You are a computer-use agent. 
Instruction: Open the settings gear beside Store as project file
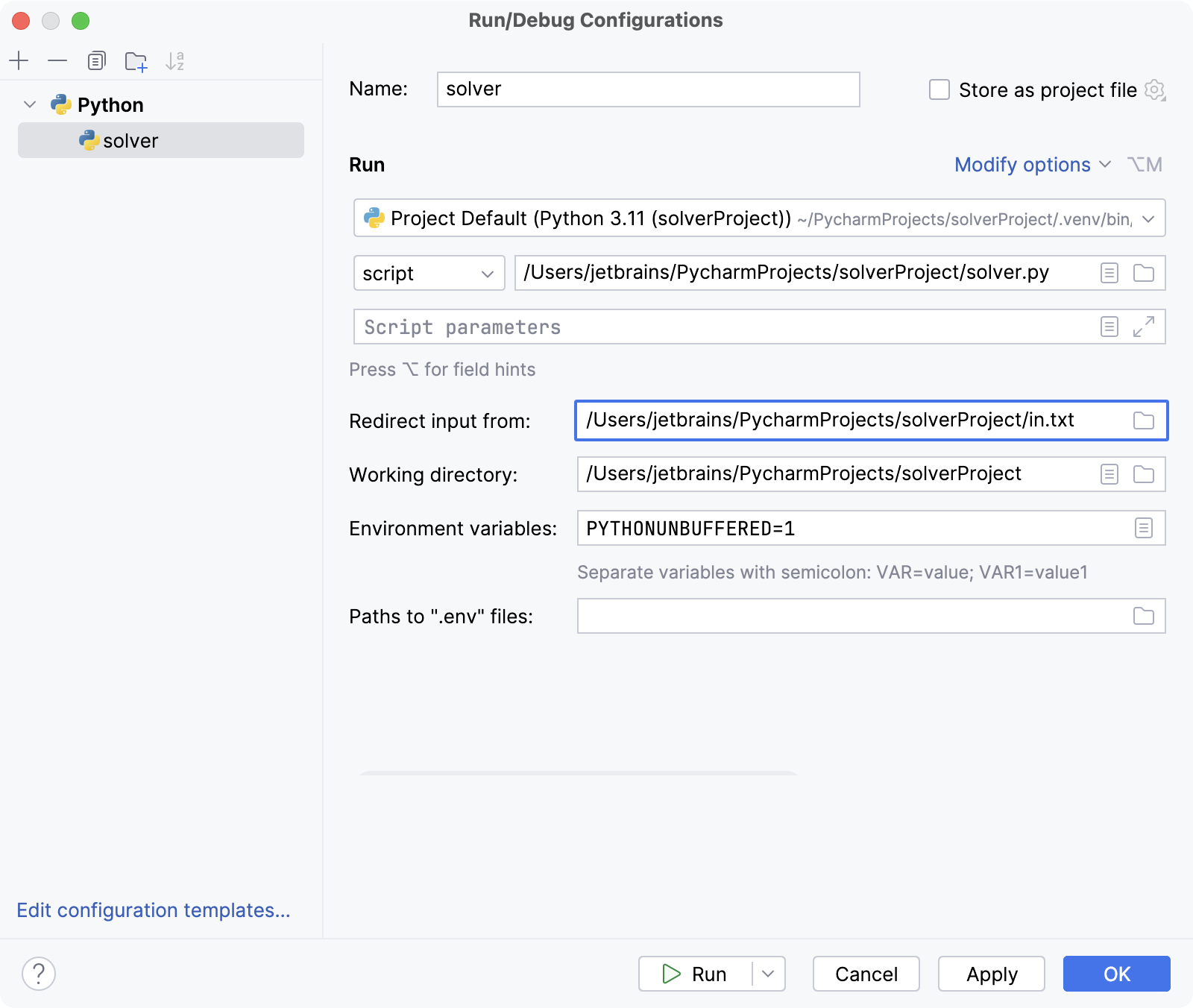[1154, 90]
